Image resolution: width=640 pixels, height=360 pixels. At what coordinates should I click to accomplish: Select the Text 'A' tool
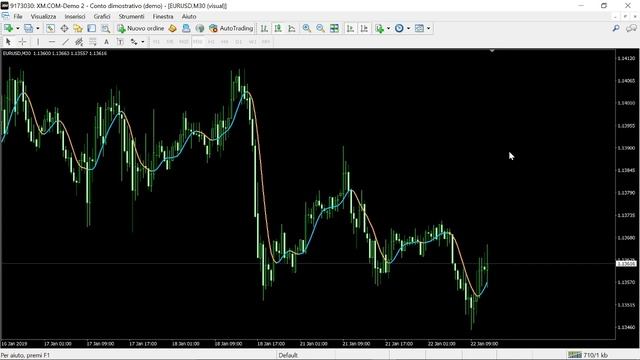pos(106,42)
